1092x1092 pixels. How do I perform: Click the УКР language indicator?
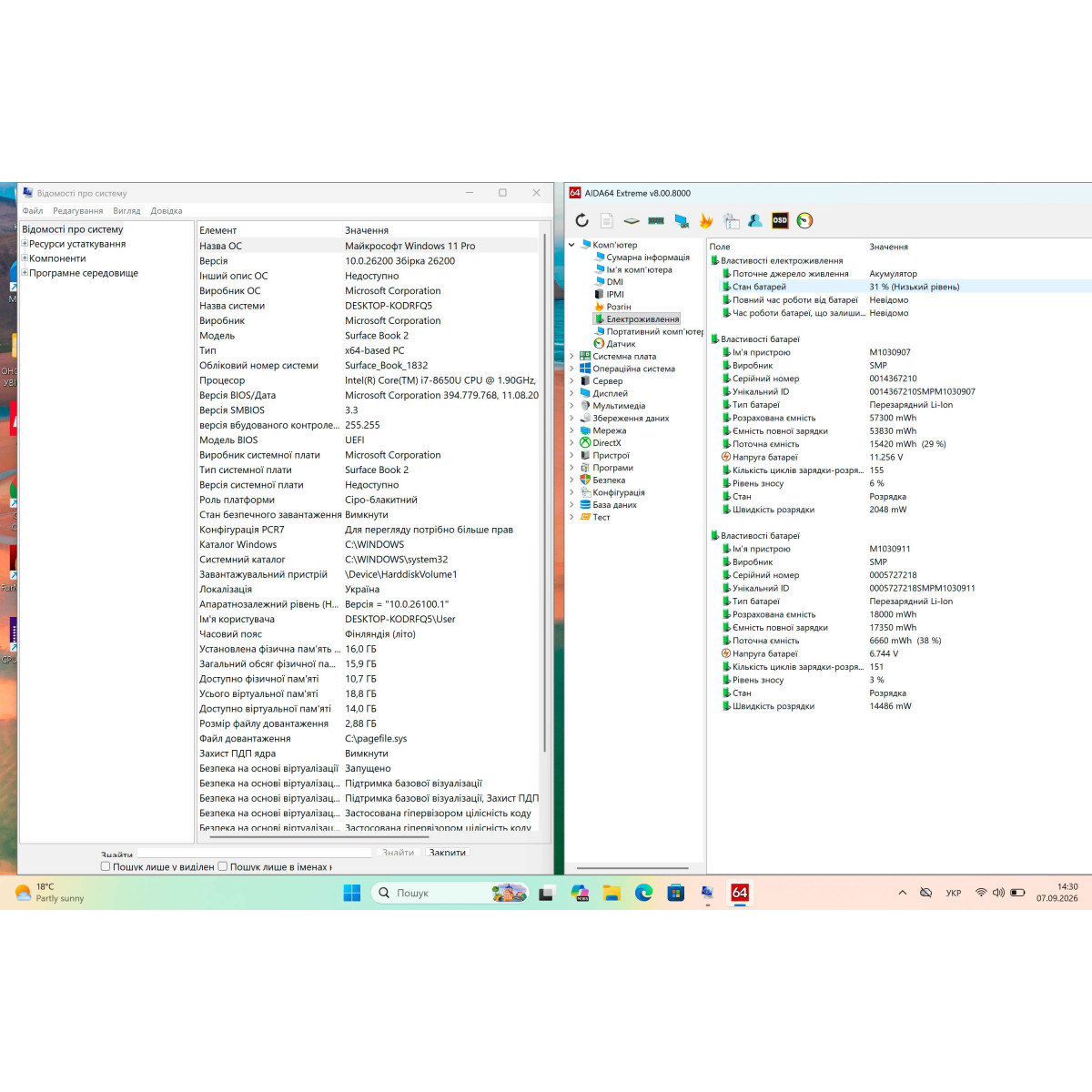(x=953, y=893)
